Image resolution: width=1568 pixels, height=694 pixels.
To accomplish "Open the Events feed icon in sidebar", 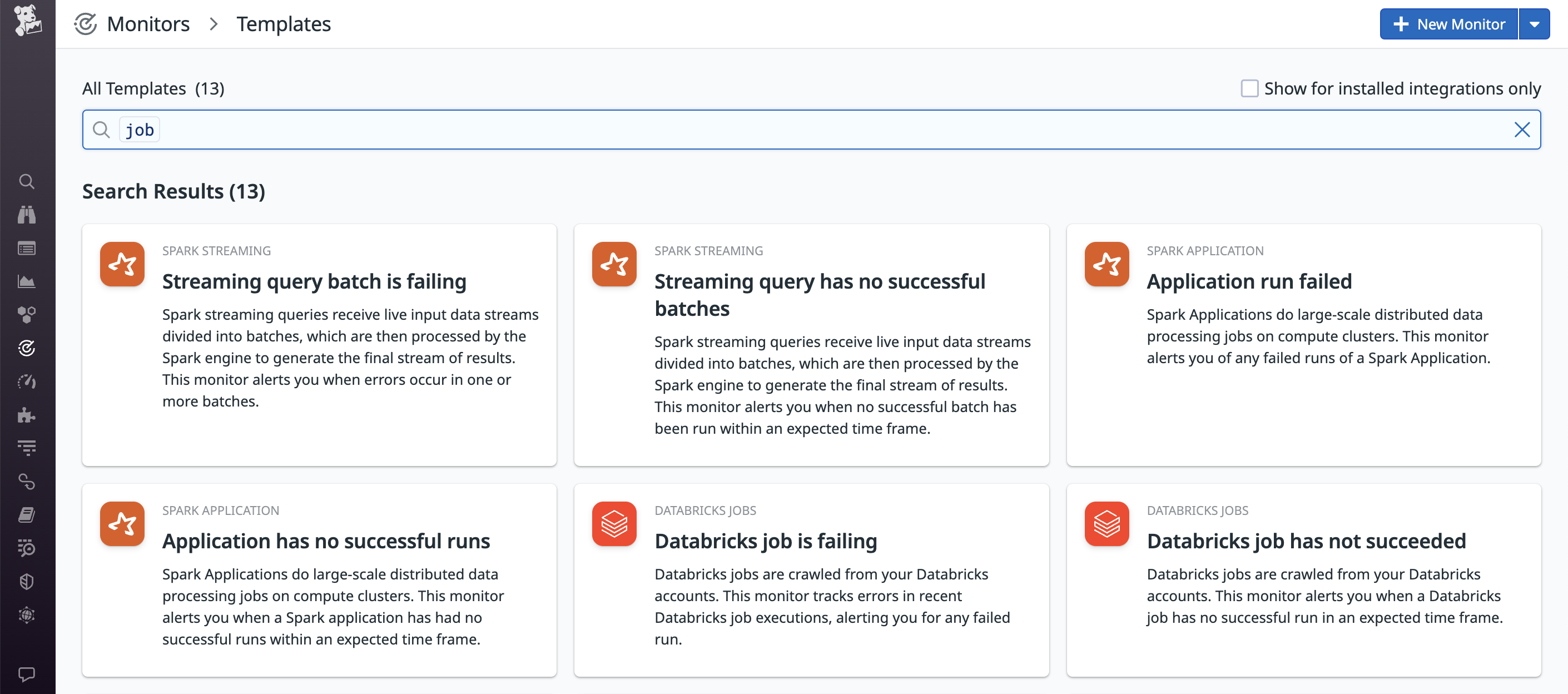I will [27, 248].
